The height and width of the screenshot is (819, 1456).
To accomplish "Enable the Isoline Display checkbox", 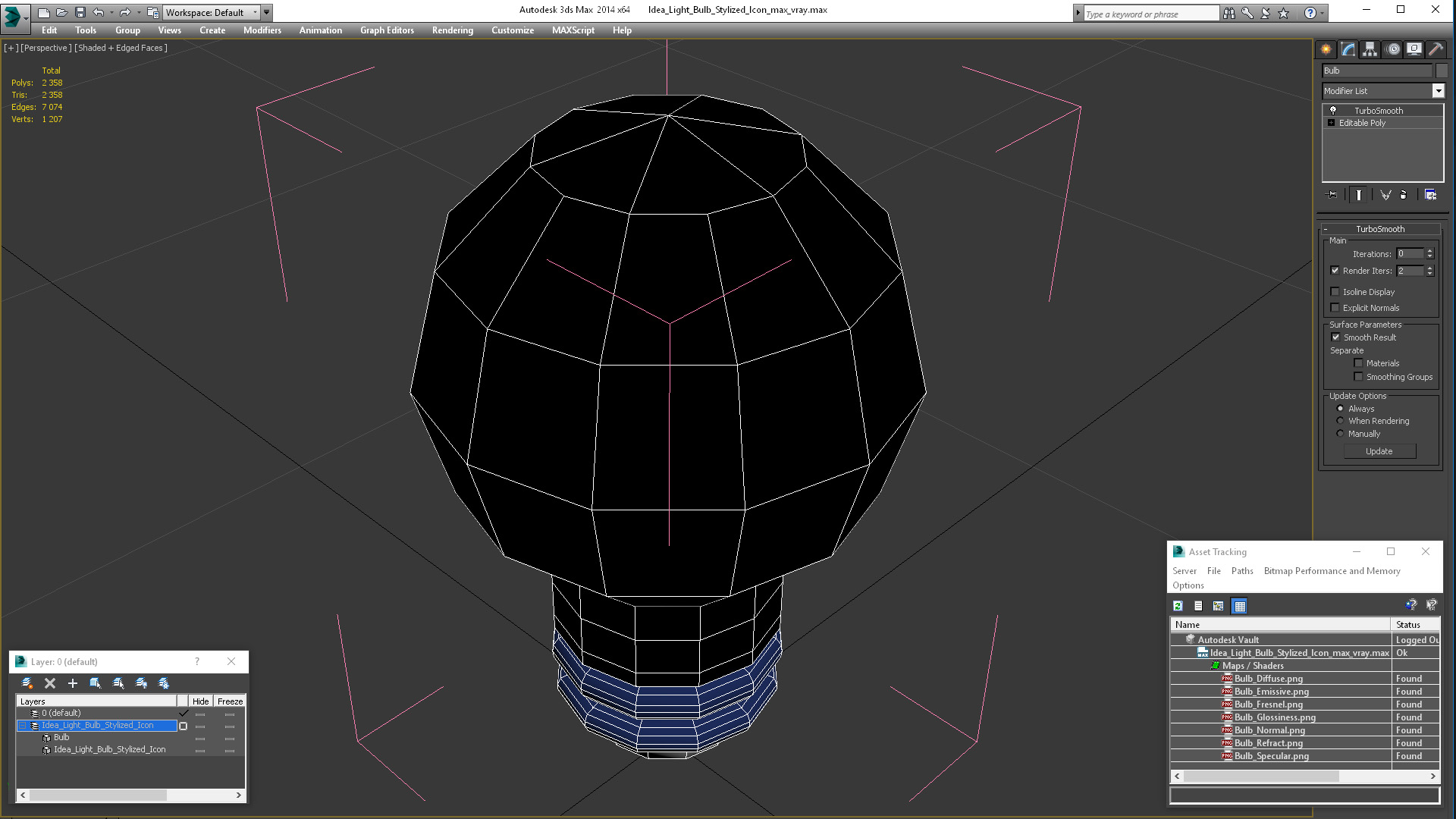I will tap(1335, 292).
